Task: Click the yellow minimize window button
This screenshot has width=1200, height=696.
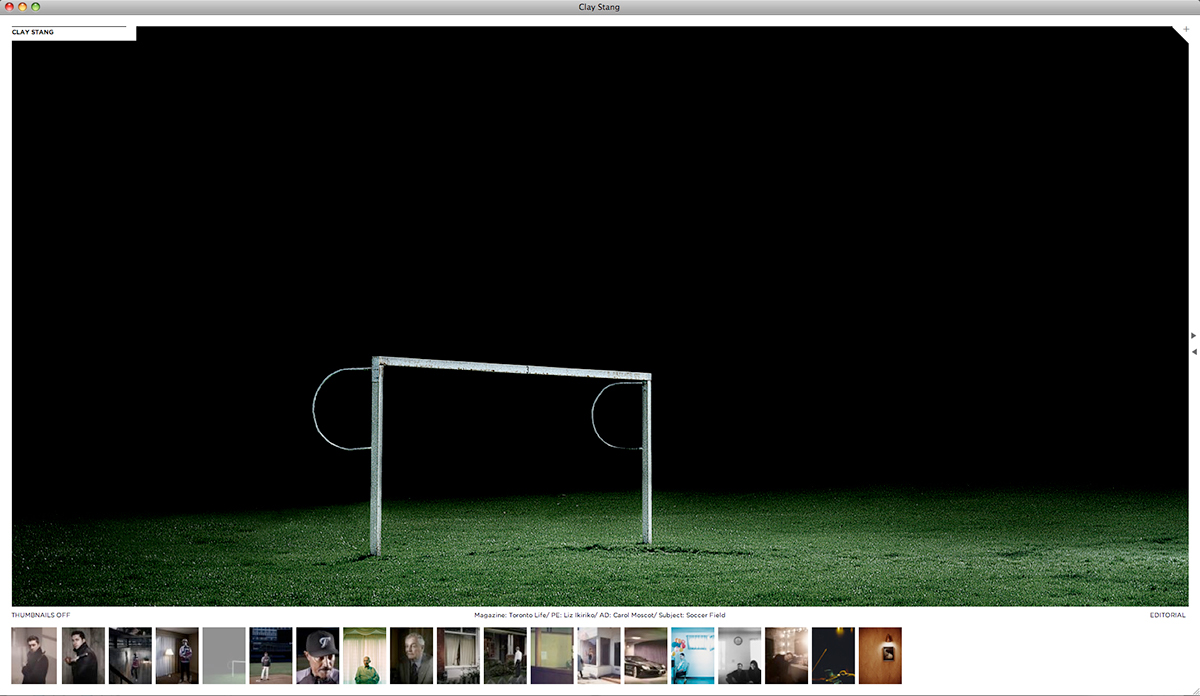Action: [22, 7]
